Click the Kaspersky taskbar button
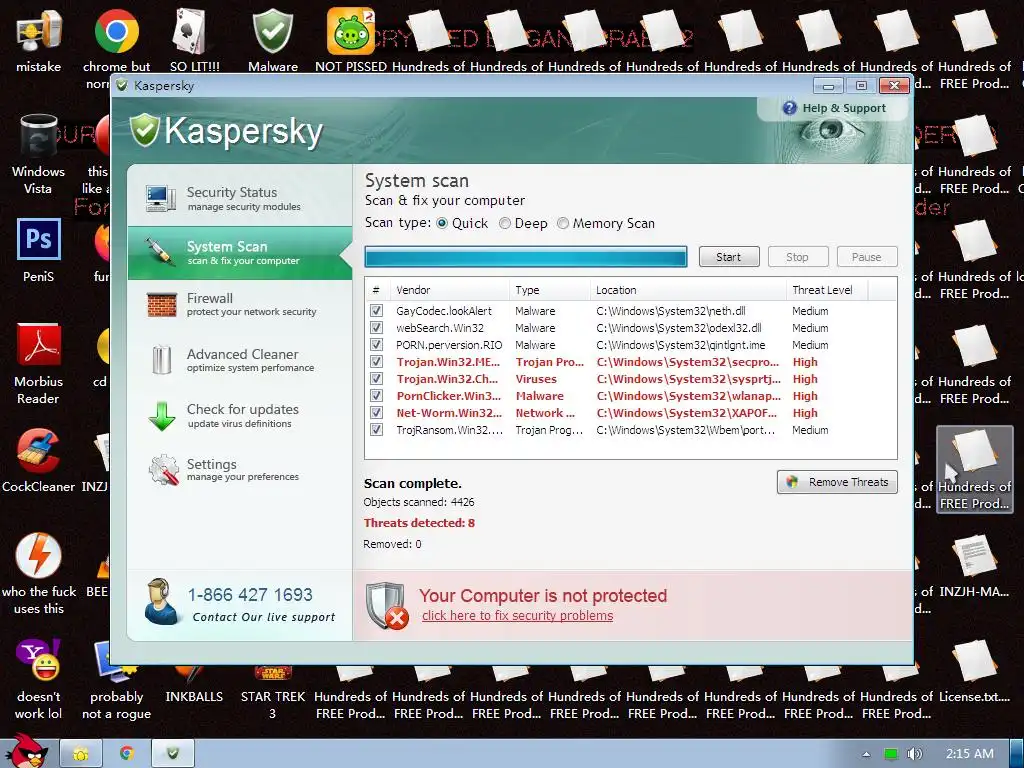This screenshot has height=768, width=1024. (x=172, y=754)
